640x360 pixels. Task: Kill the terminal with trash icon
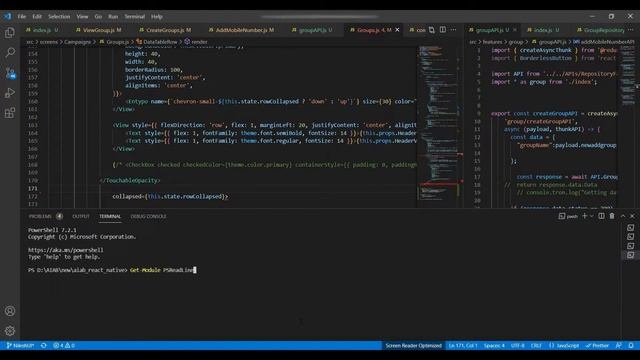[612, 216]
